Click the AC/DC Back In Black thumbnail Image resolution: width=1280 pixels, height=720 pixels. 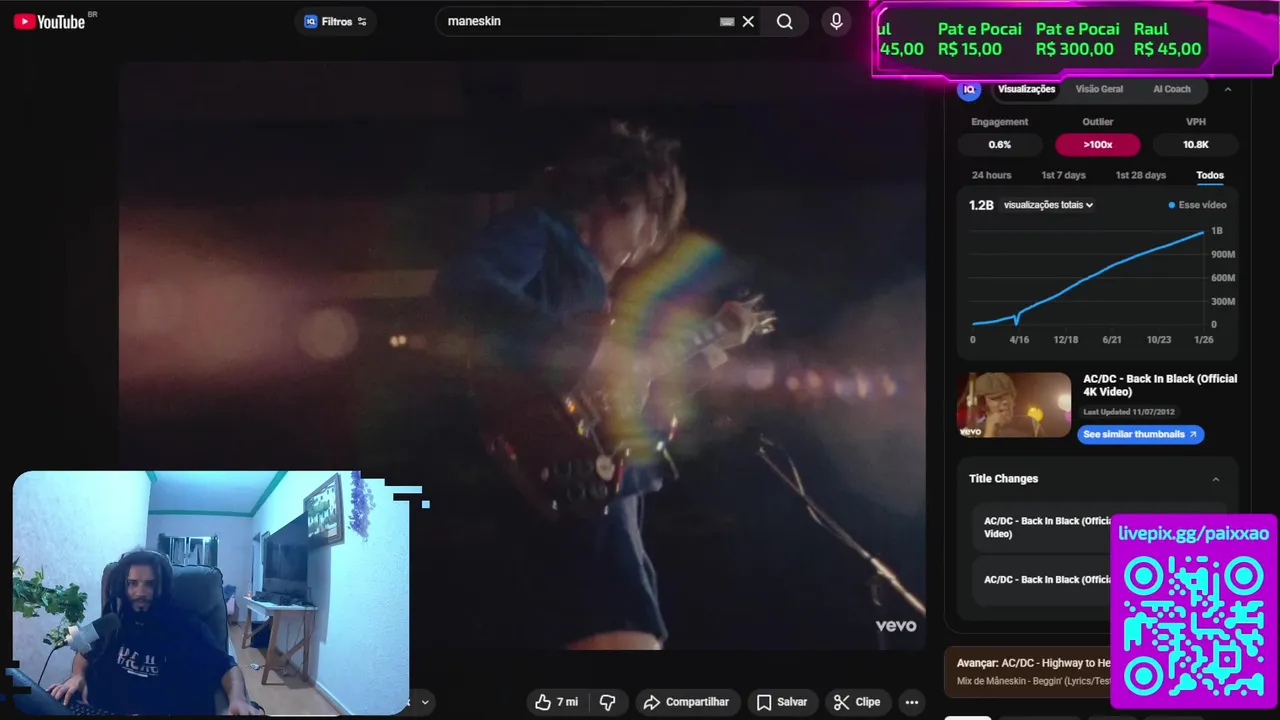[1014, 405]
